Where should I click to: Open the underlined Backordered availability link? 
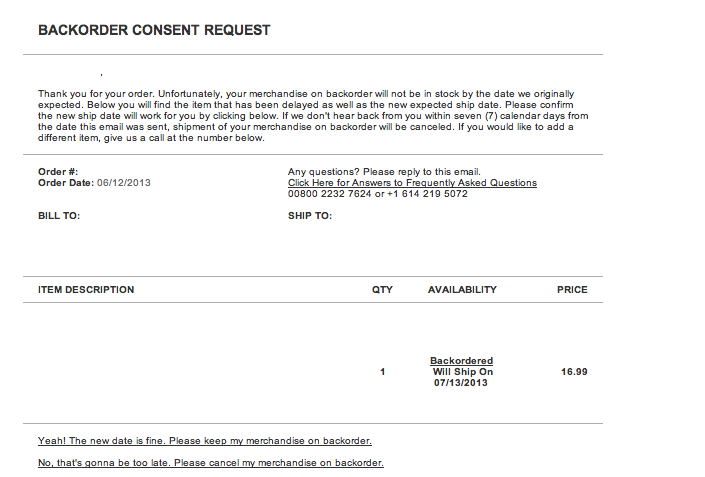(461, 361)
